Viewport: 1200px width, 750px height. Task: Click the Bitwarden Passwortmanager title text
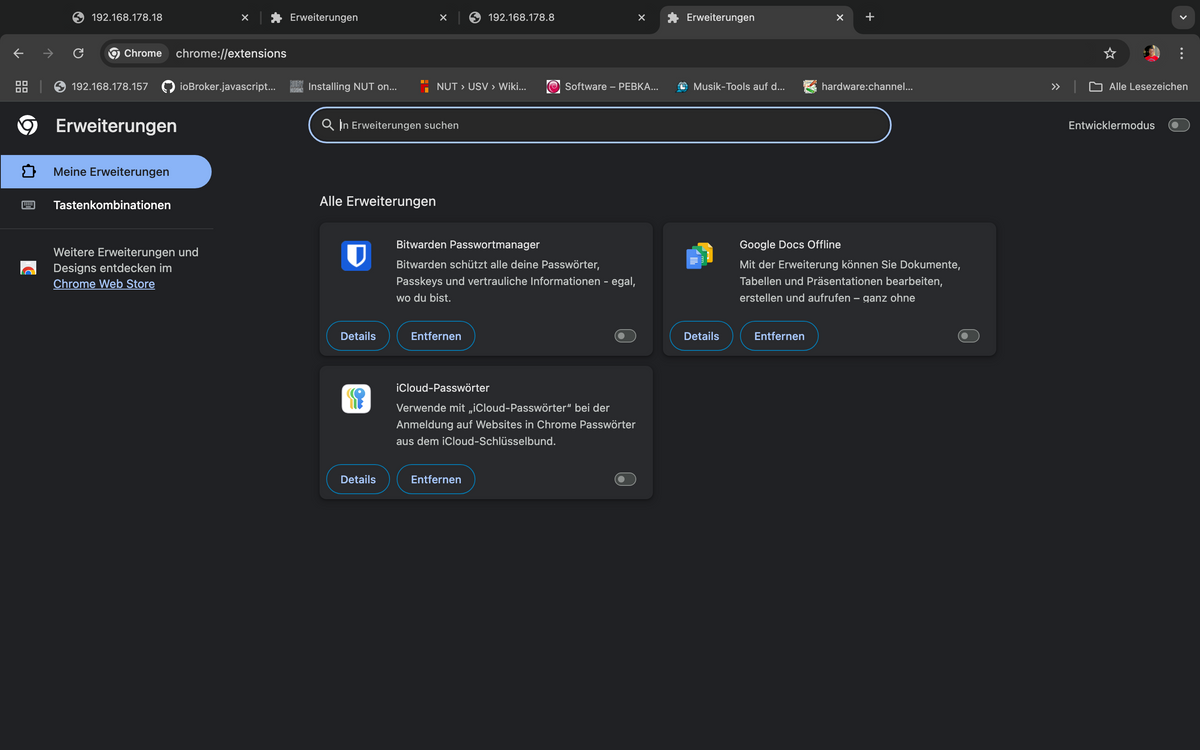tap(468, 244)
